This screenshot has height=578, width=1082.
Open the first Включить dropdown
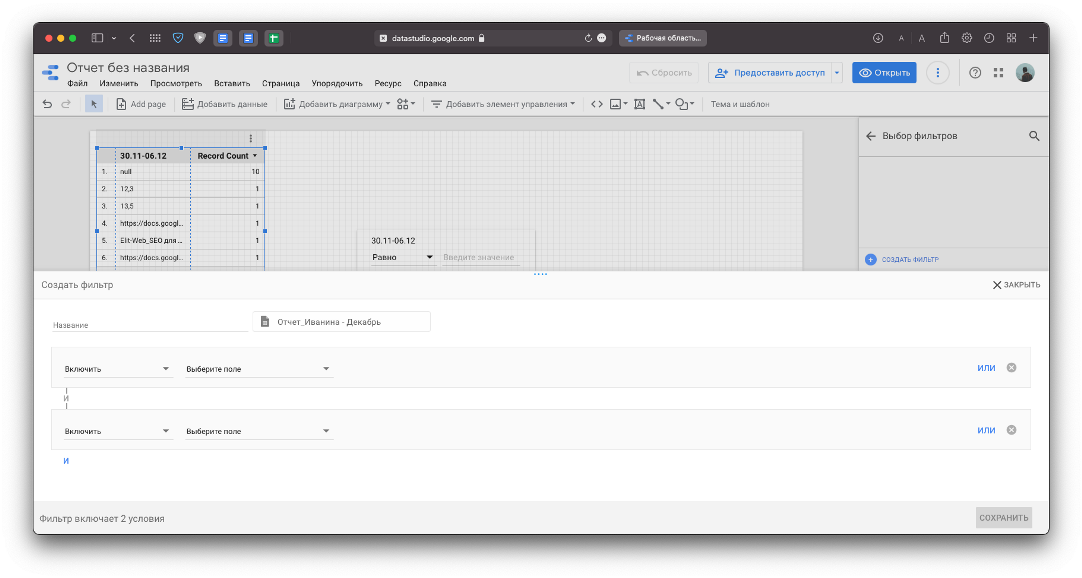tap(117, 369)
